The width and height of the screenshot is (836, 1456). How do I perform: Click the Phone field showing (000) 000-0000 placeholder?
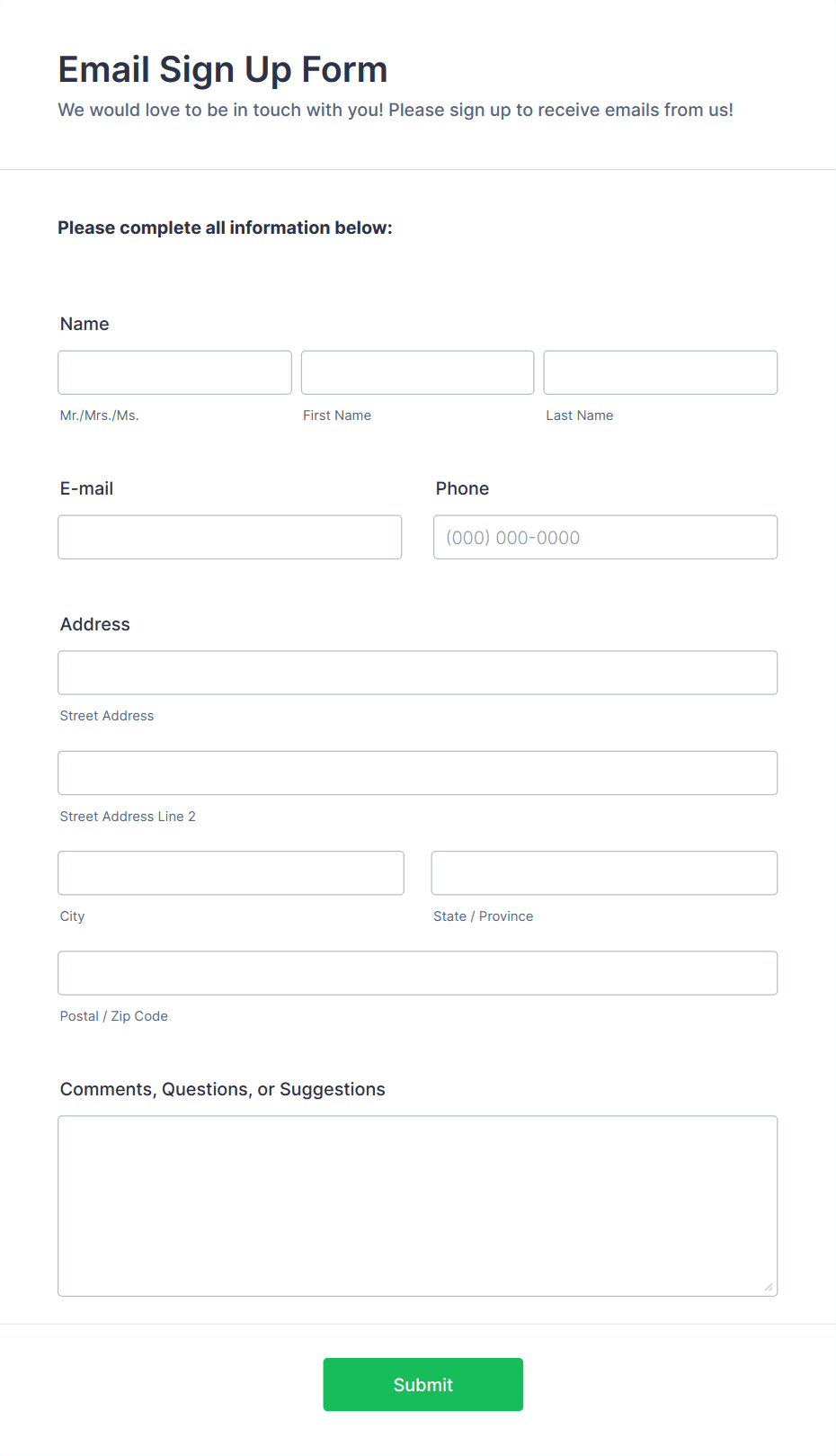tap(604, 536)
